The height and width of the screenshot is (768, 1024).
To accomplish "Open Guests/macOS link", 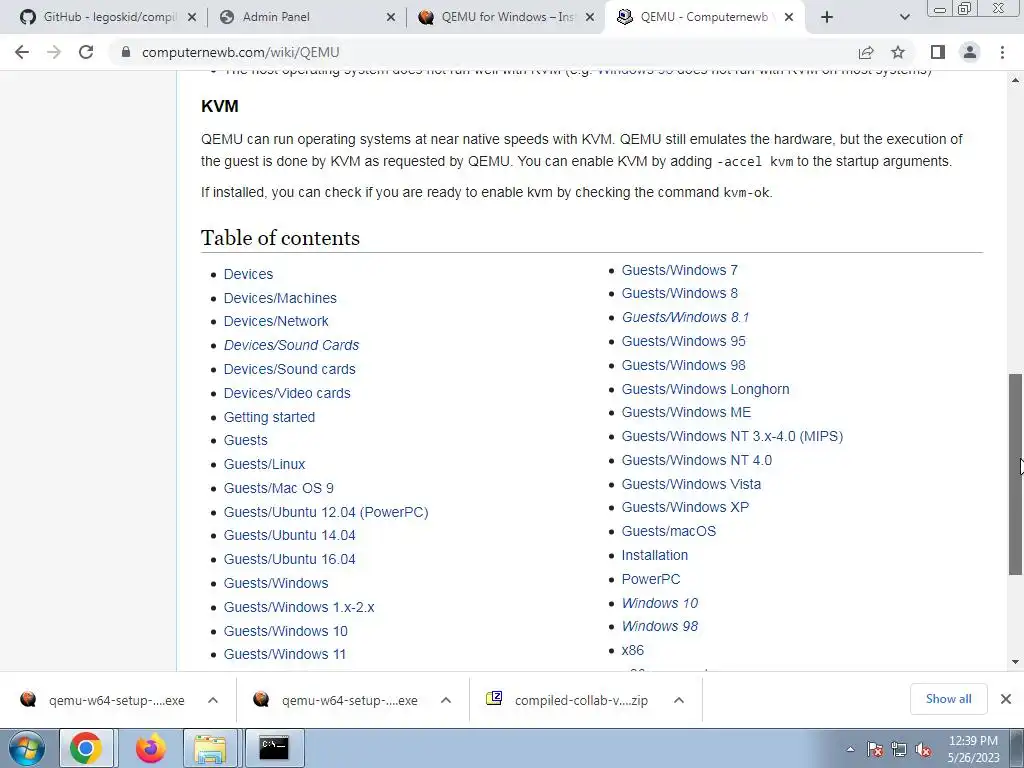I will click(669, 532).
